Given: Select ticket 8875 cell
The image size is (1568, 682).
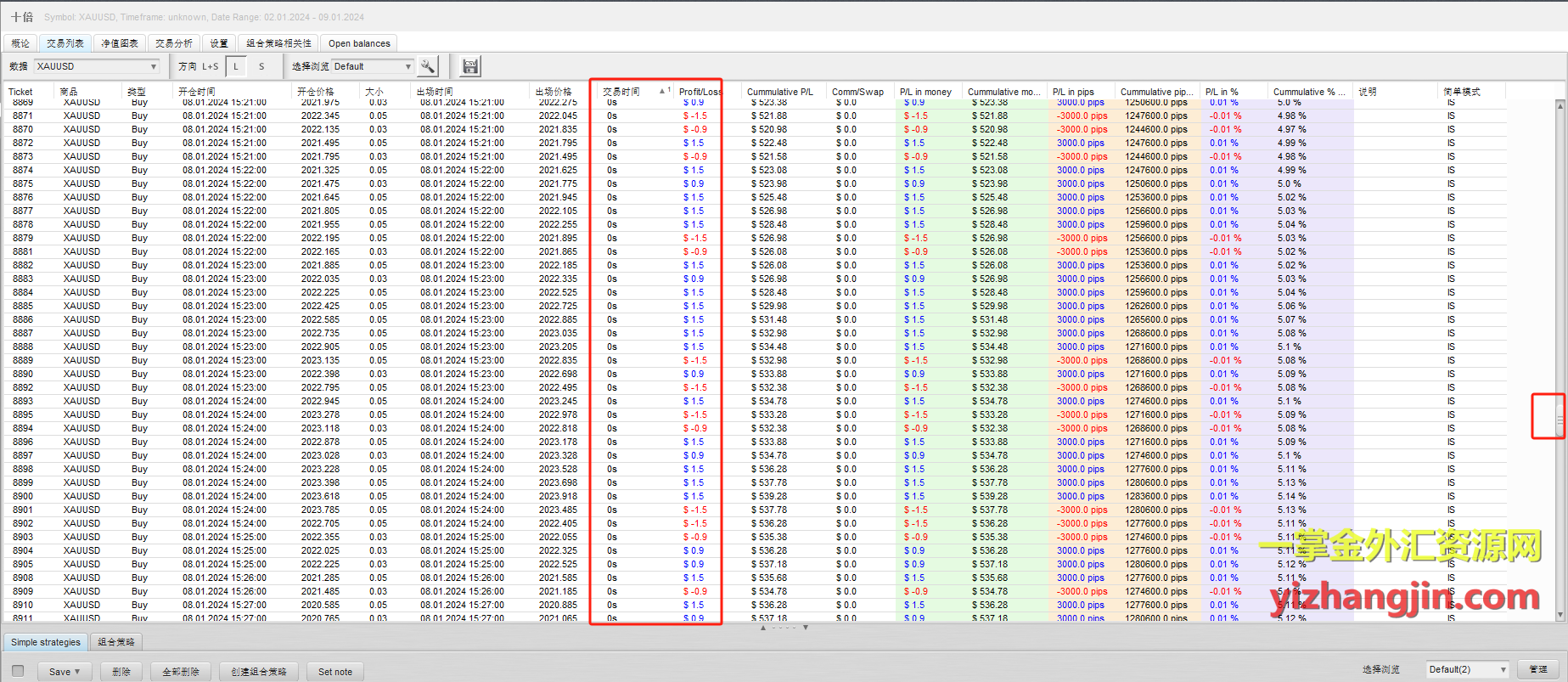Looking at the screenshot, I should point(23,183).
